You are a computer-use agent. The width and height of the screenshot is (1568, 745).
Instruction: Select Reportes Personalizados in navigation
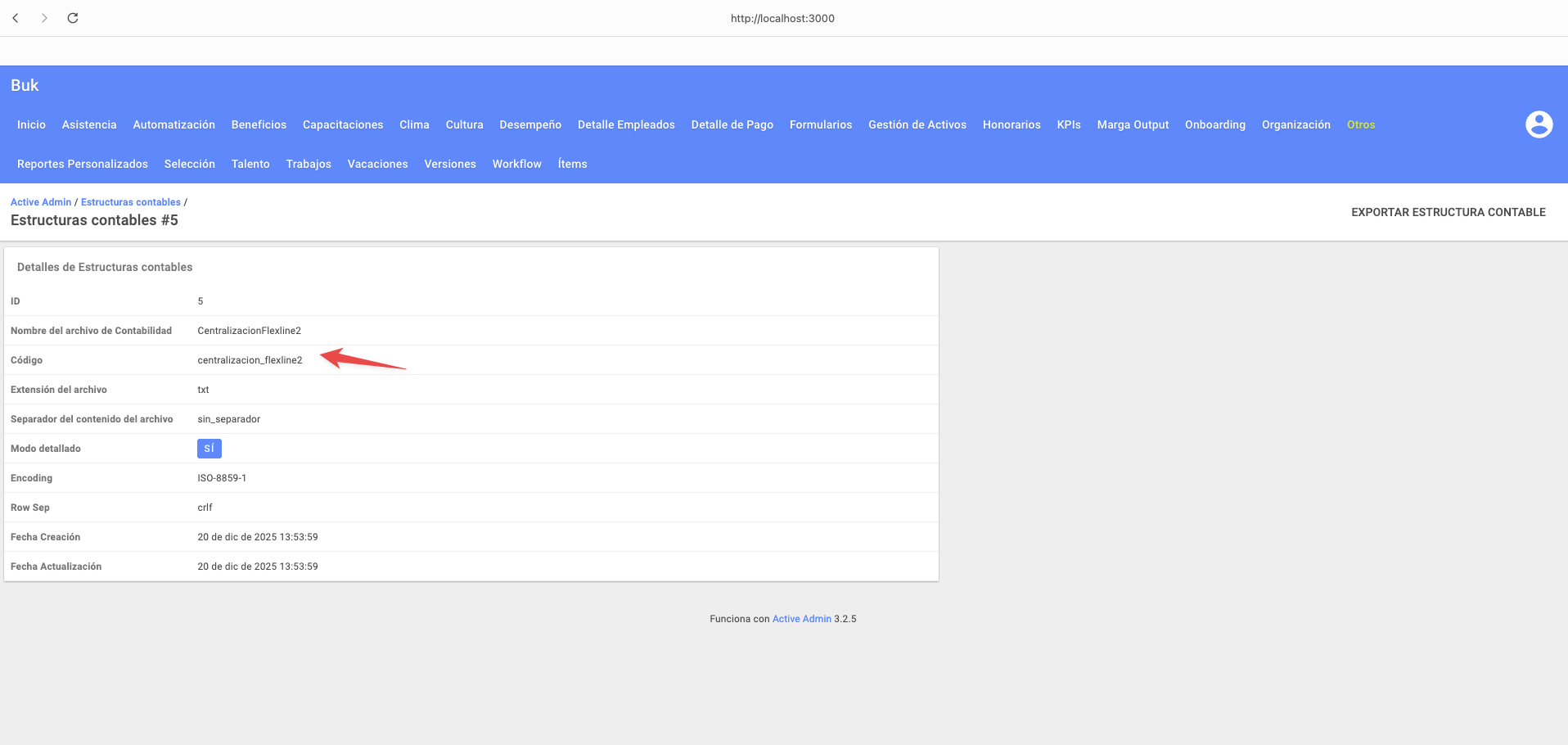pos(83,164)
